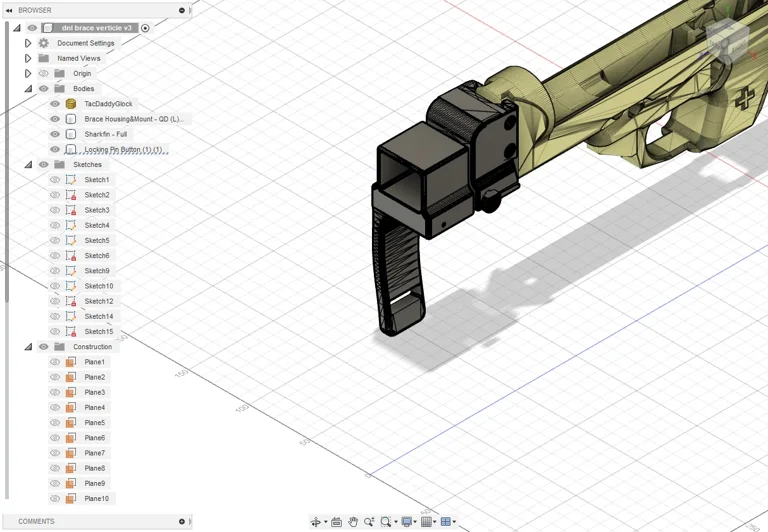This screenshot has width=768, height=532.
Task: Select Sketch10 in the browser tree
Action: pyautogui.click(x=98, y=286)
